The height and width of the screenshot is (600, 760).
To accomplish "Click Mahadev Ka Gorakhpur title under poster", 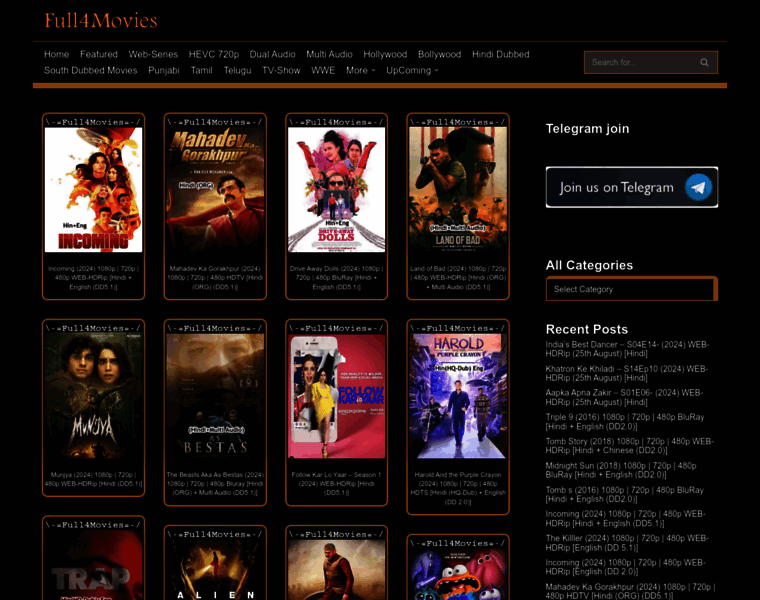I will point(215,278).
